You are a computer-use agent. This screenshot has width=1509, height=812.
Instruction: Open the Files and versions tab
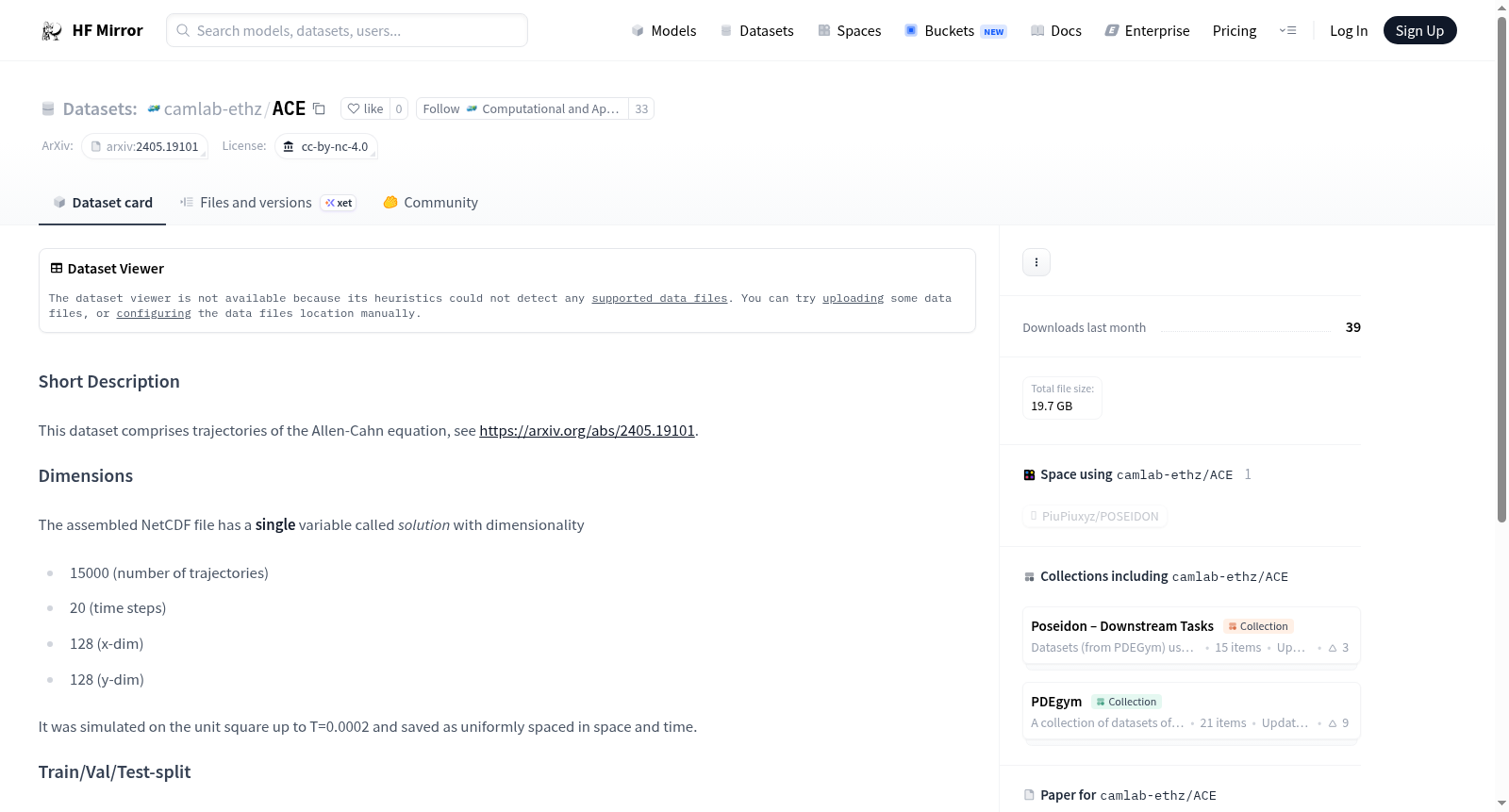pyautogui.click(x=268, y=203)
